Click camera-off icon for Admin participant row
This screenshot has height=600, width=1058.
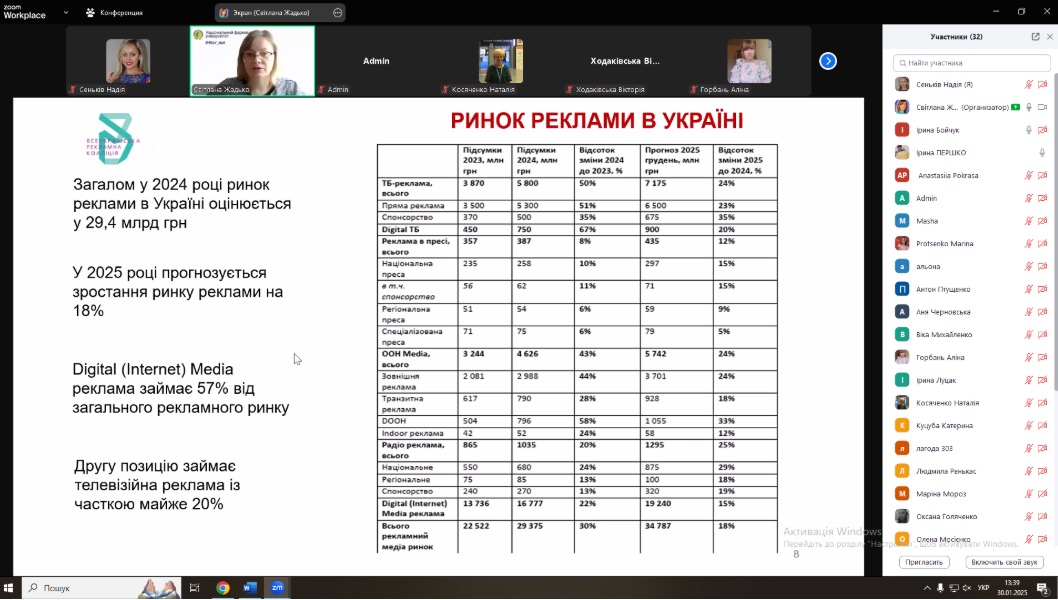pyautogui.click(x=1042, y=198)
